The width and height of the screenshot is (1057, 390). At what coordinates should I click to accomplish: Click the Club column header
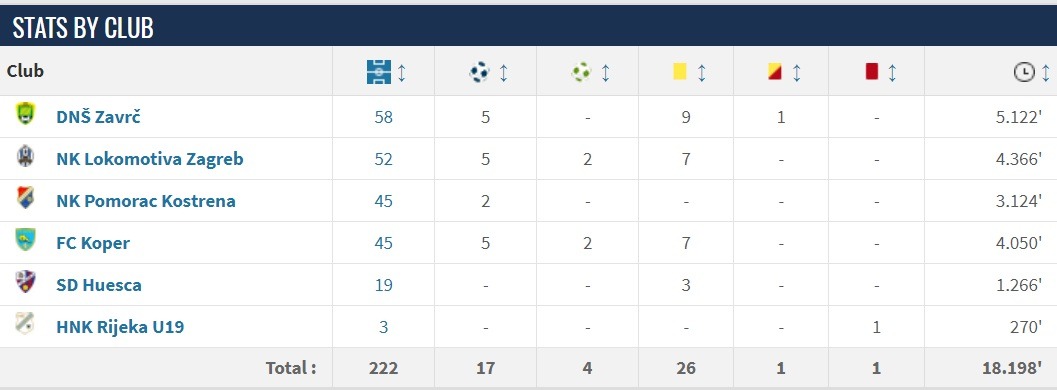26,71
